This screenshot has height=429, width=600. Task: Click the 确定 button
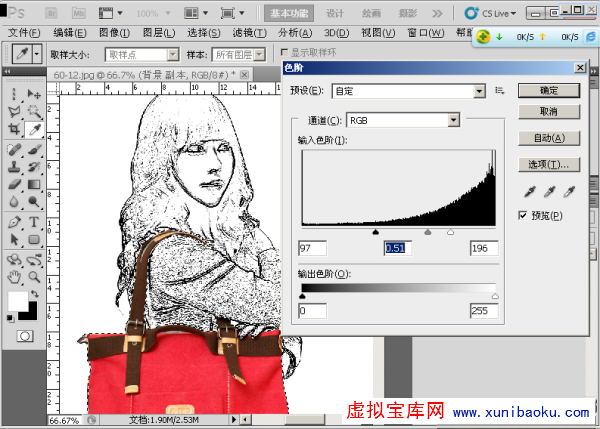point(547,90)
